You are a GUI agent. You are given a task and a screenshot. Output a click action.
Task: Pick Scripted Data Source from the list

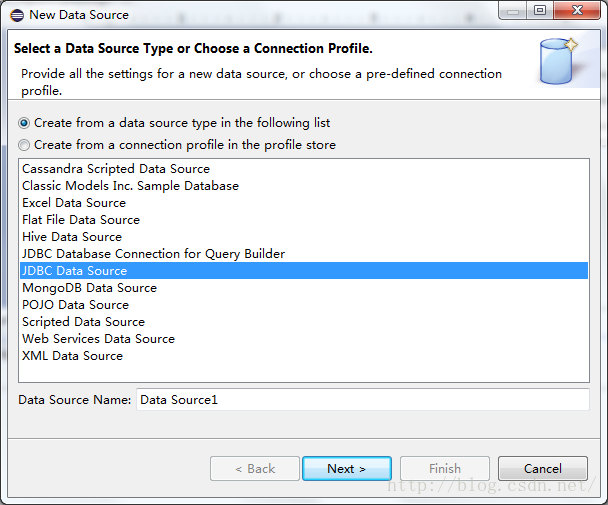click(304, 322)
